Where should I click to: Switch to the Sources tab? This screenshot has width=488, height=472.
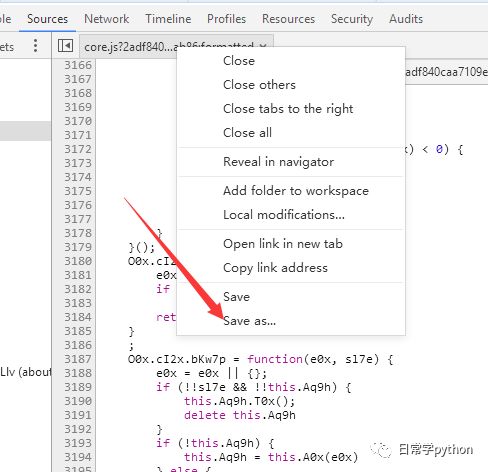47,19
